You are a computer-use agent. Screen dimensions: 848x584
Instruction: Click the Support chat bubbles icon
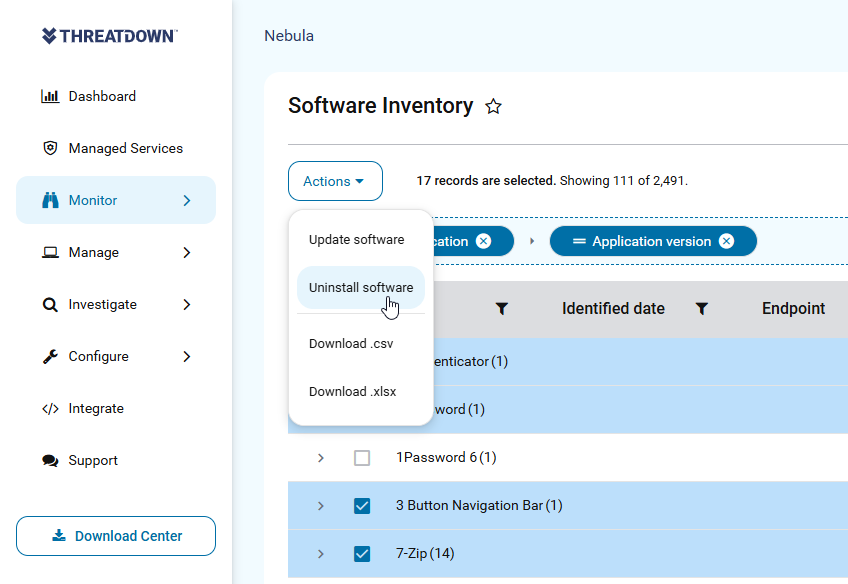(x=50, y=461)
